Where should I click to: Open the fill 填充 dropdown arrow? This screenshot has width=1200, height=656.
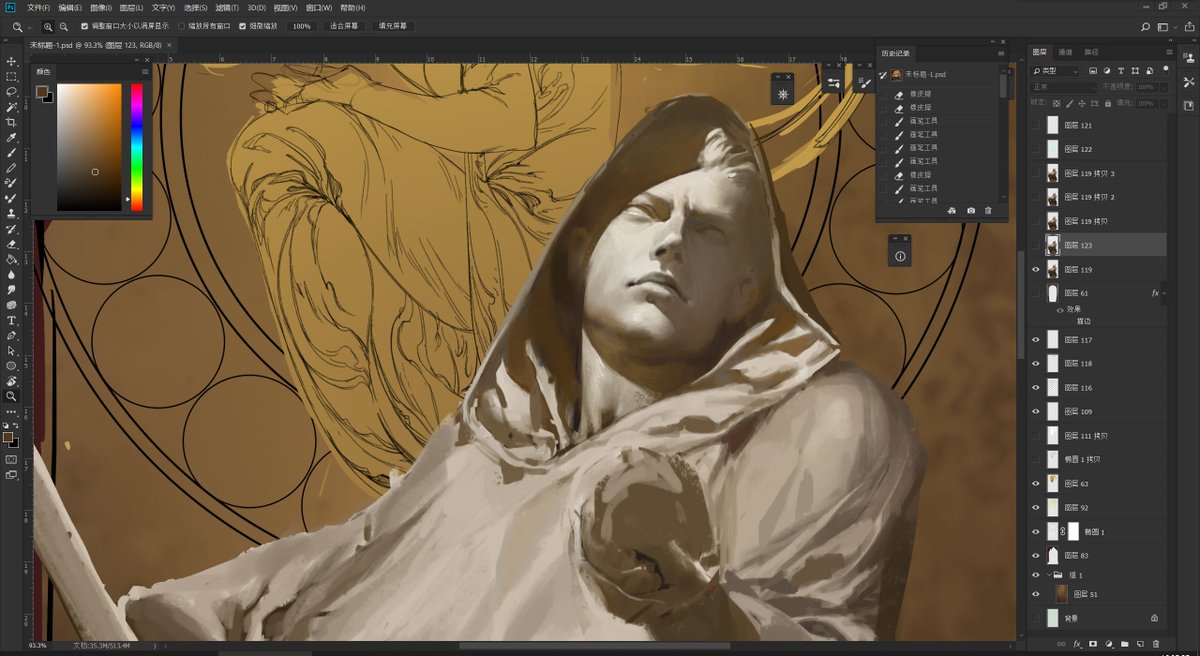1162,103
